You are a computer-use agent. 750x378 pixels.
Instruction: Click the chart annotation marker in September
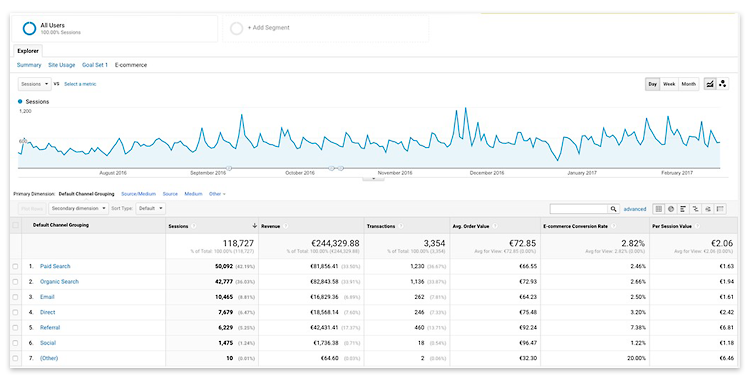[x=229, y=168]
